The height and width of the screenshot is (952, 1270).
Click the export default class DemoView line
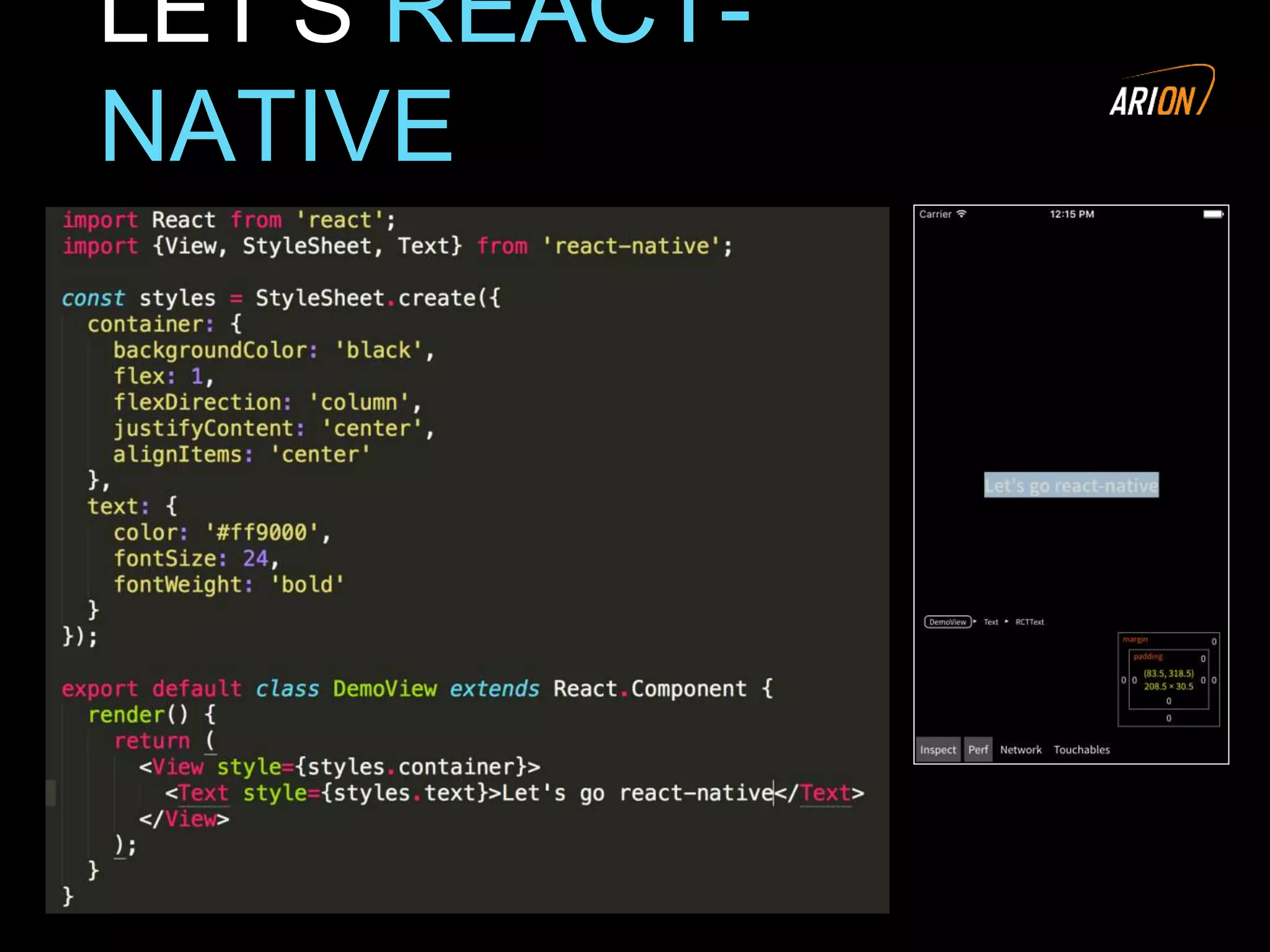417,689
